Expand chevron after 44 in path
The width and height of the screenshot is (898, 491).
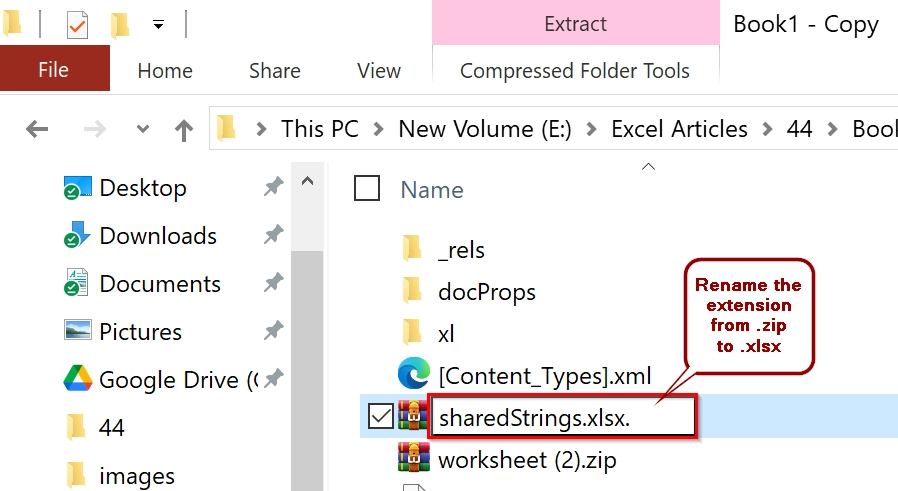coord(833,129)
